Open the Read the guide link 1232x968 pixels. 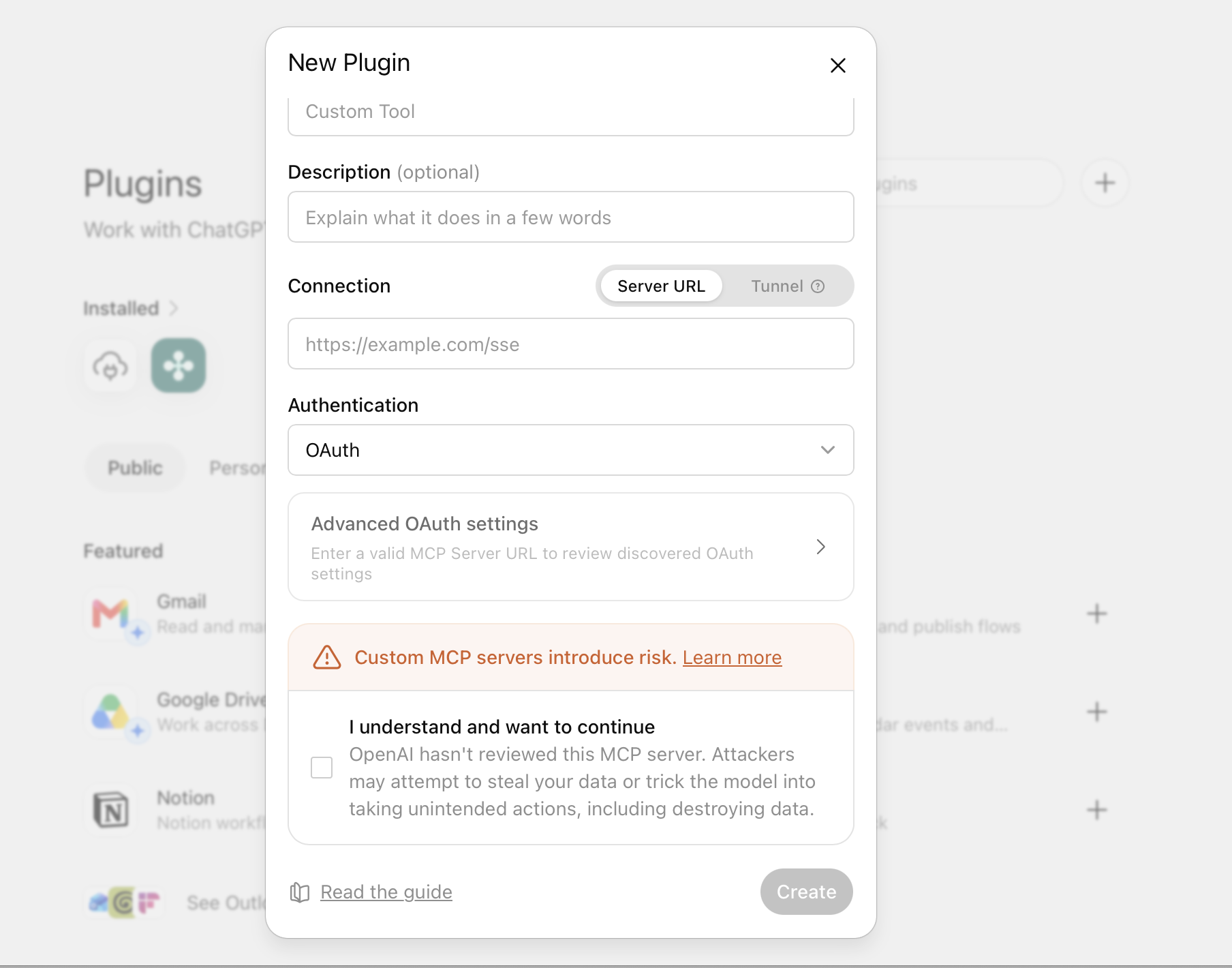pos(386,892)
